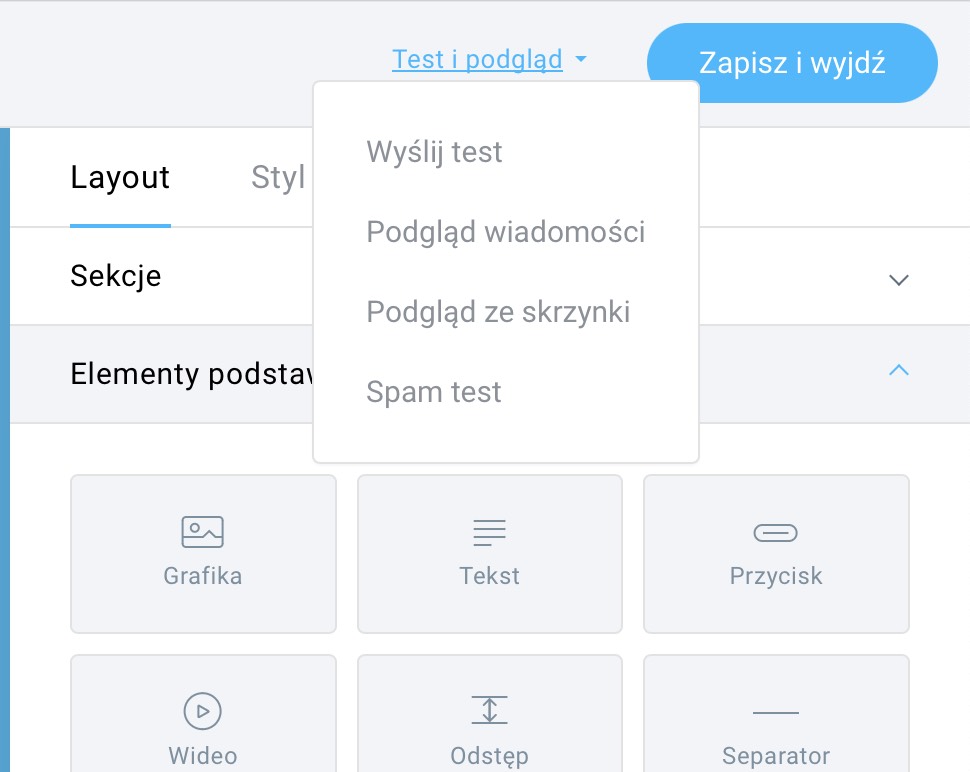Image resolution: width=970 pixels, height=772 pixels.
Task: Run Spam test from the dropdown
Action: pos(434,392)
